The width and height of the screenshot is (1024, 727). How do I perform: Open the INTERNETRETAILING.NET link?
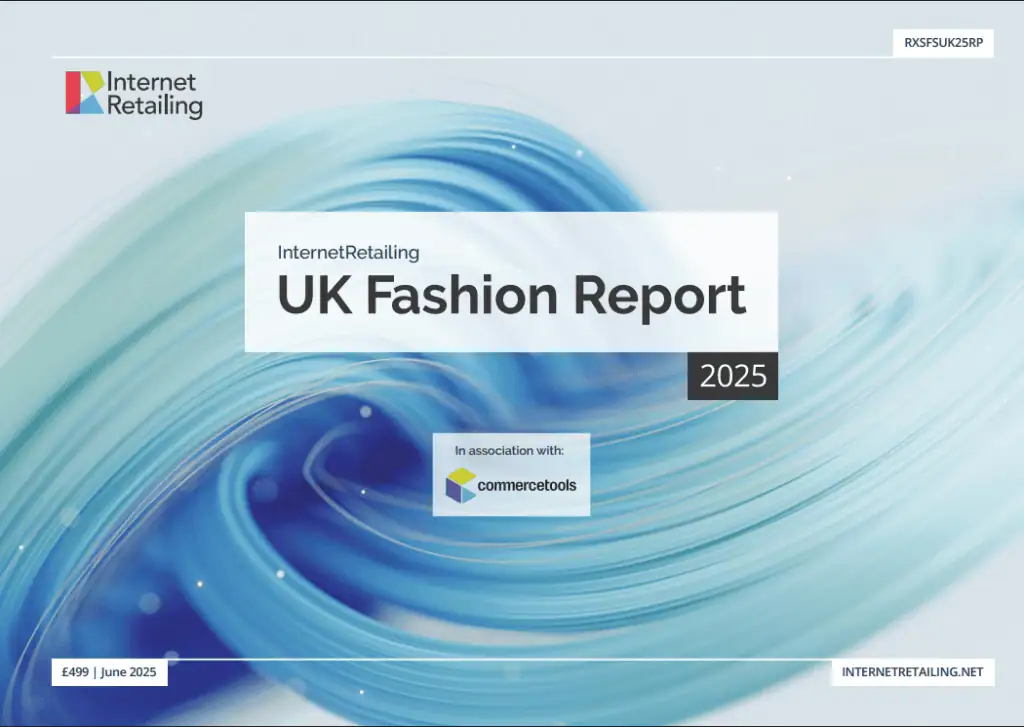(912, 673)
